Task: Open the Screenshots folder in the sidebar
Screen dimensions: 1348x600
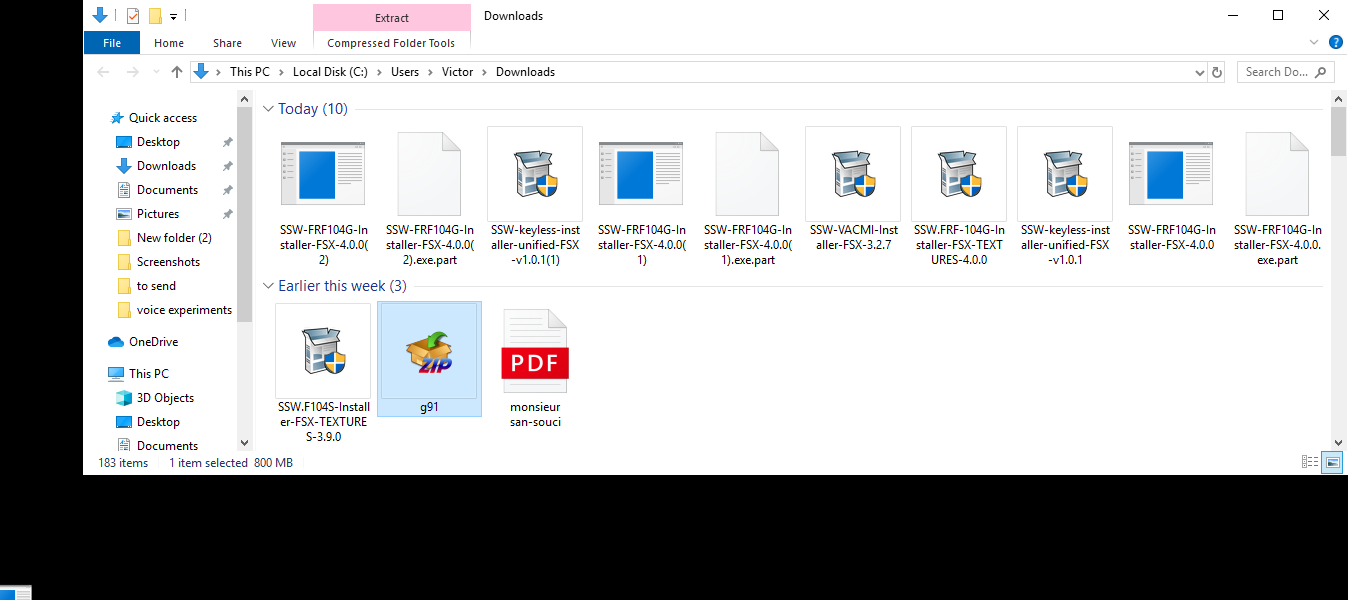Action: [x=168, y=262]
